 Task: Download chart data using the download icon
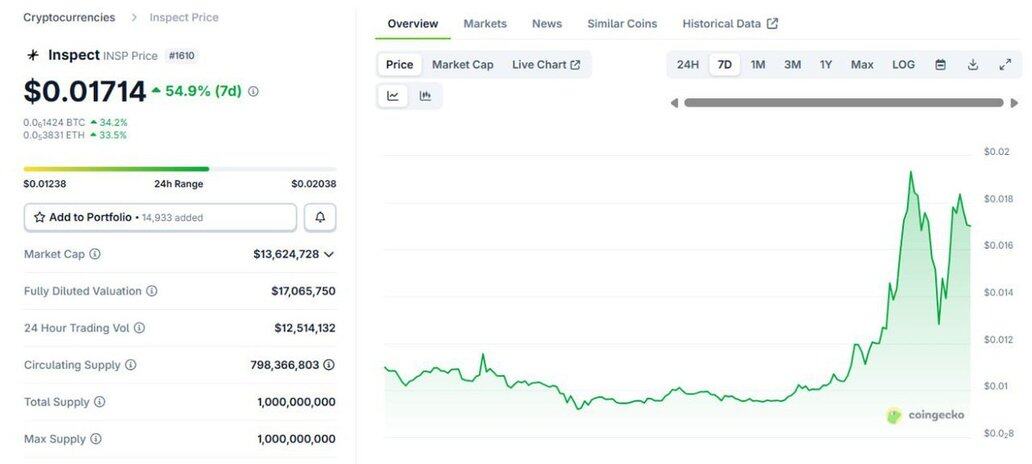972,65
